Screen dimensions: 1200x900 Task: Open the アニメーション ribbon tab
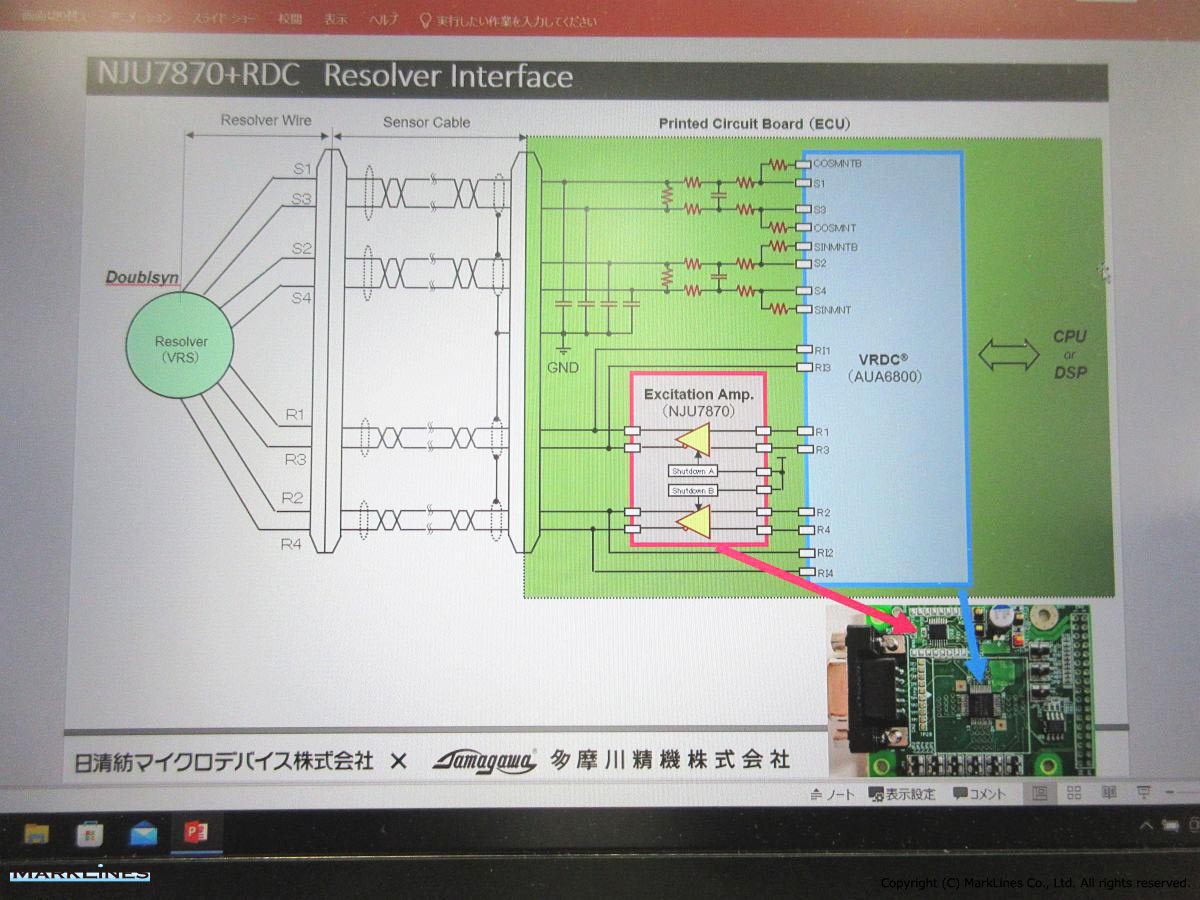(142, 19)
